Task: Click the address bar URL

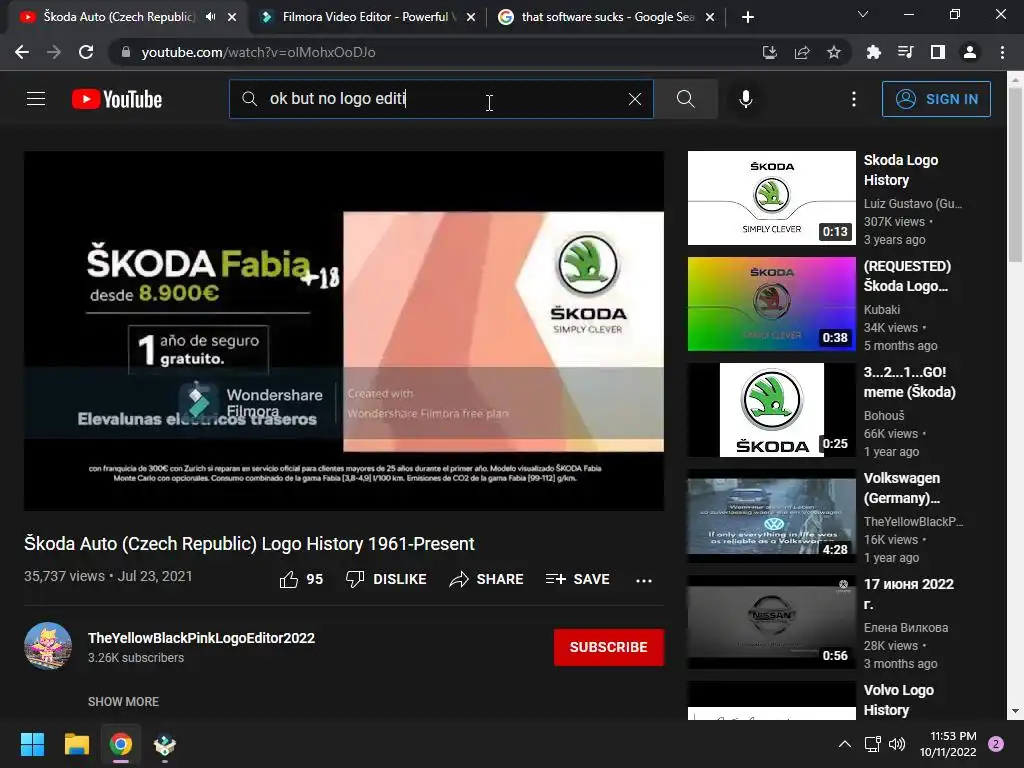Action: click(259, 52)
